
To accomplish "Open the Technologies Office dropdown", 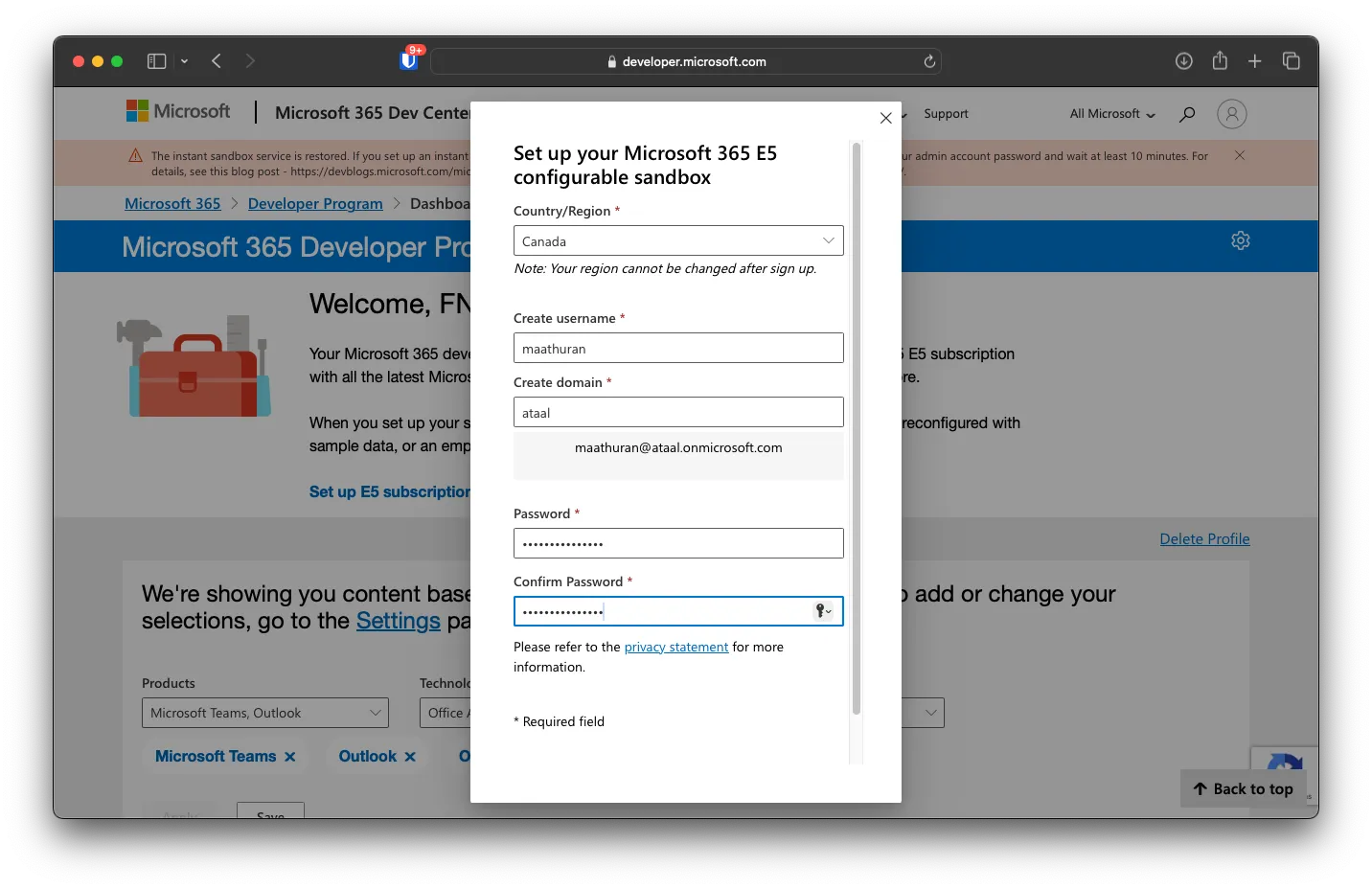I will click(445, 713).
